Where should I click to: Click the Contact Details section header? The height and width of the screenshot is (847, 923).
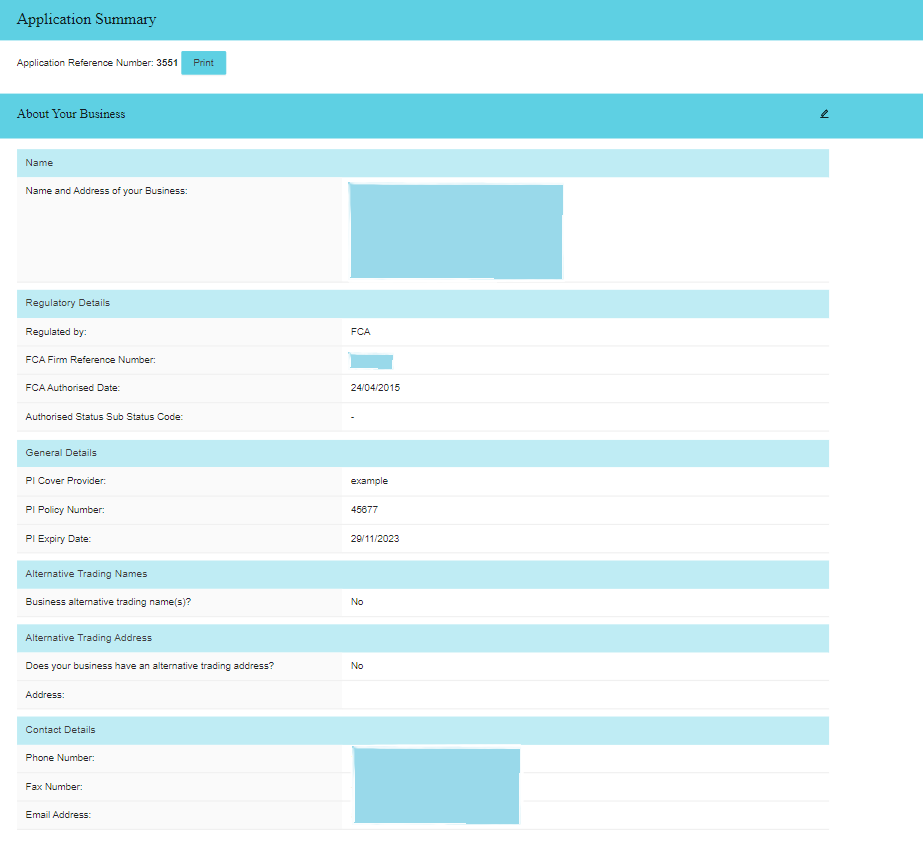pyautogui.click(x=420, y=730)
